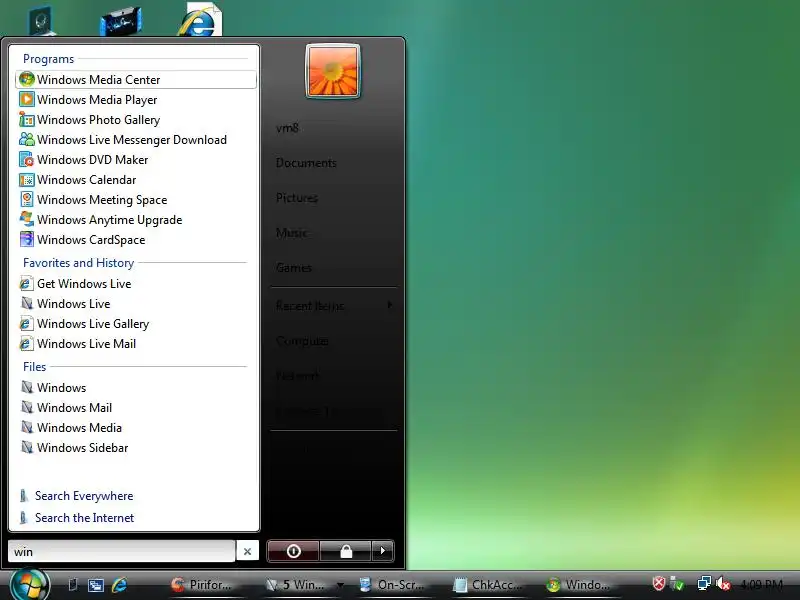Click the power button in Start menu

coord(293,551)
